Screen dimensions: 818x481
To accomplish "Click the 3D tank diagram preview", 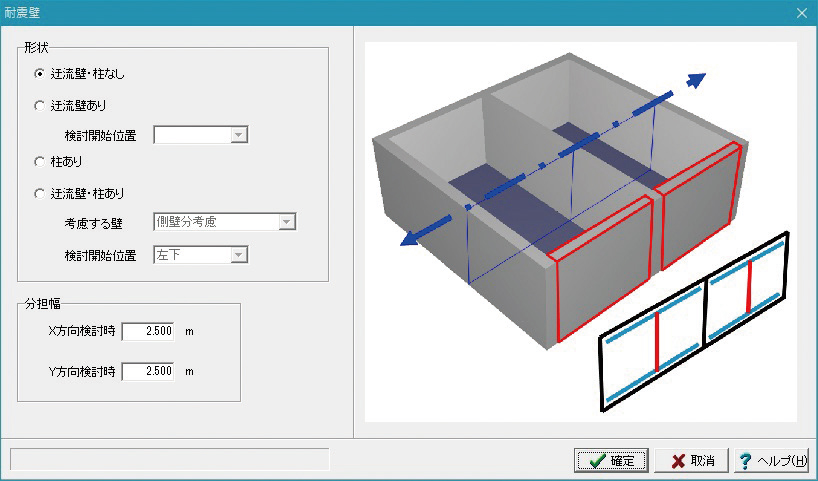I will coord(581,232).
